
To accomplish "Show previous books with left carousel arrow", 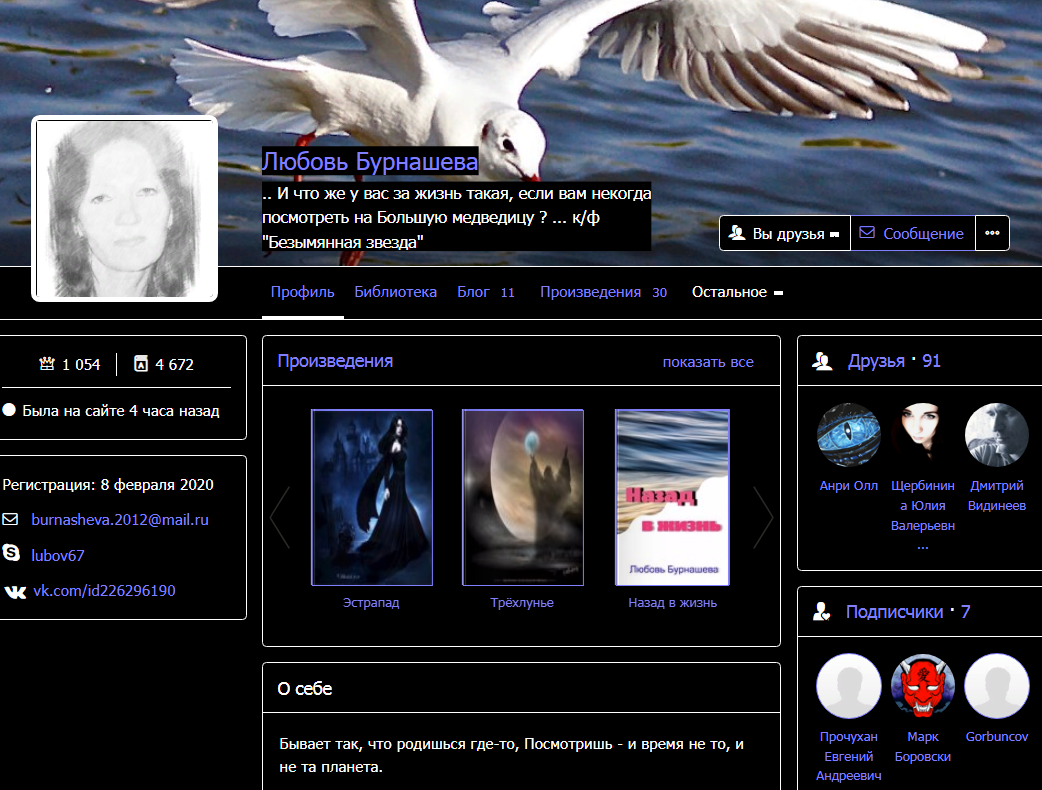I will [x=280, y=517].
